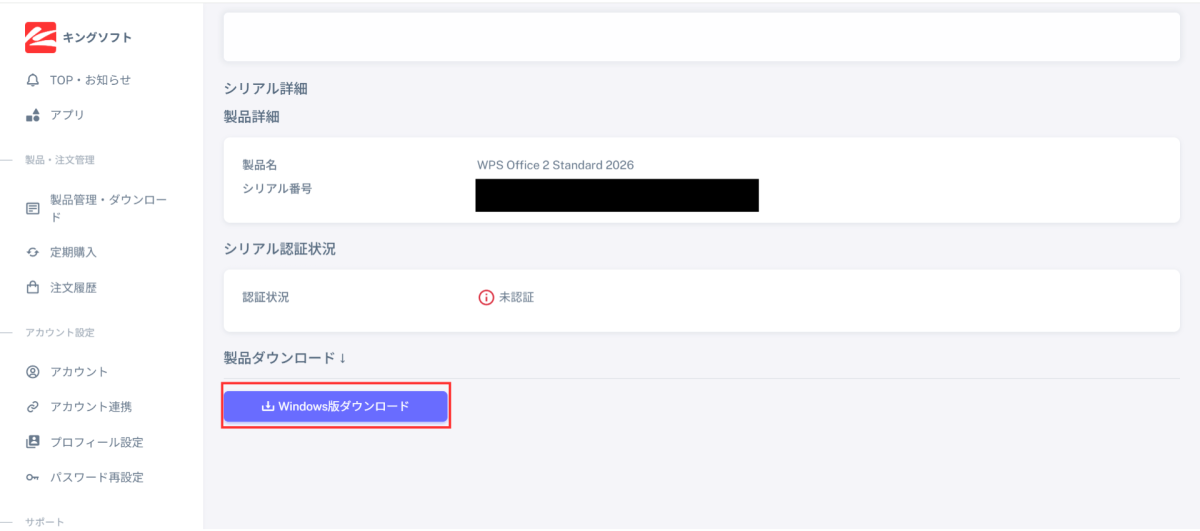This screenshot has width=1200, height=531.
Task: Open プロフィール設定 in the sidebar
Action: tap(96, 442)
